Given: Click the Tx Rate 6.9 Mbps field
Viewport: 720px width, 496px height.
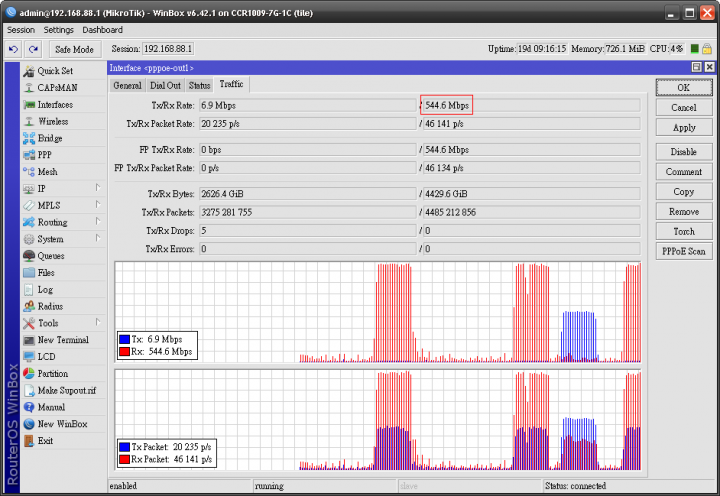Looking at the screenshot, I should click(308, 106).
